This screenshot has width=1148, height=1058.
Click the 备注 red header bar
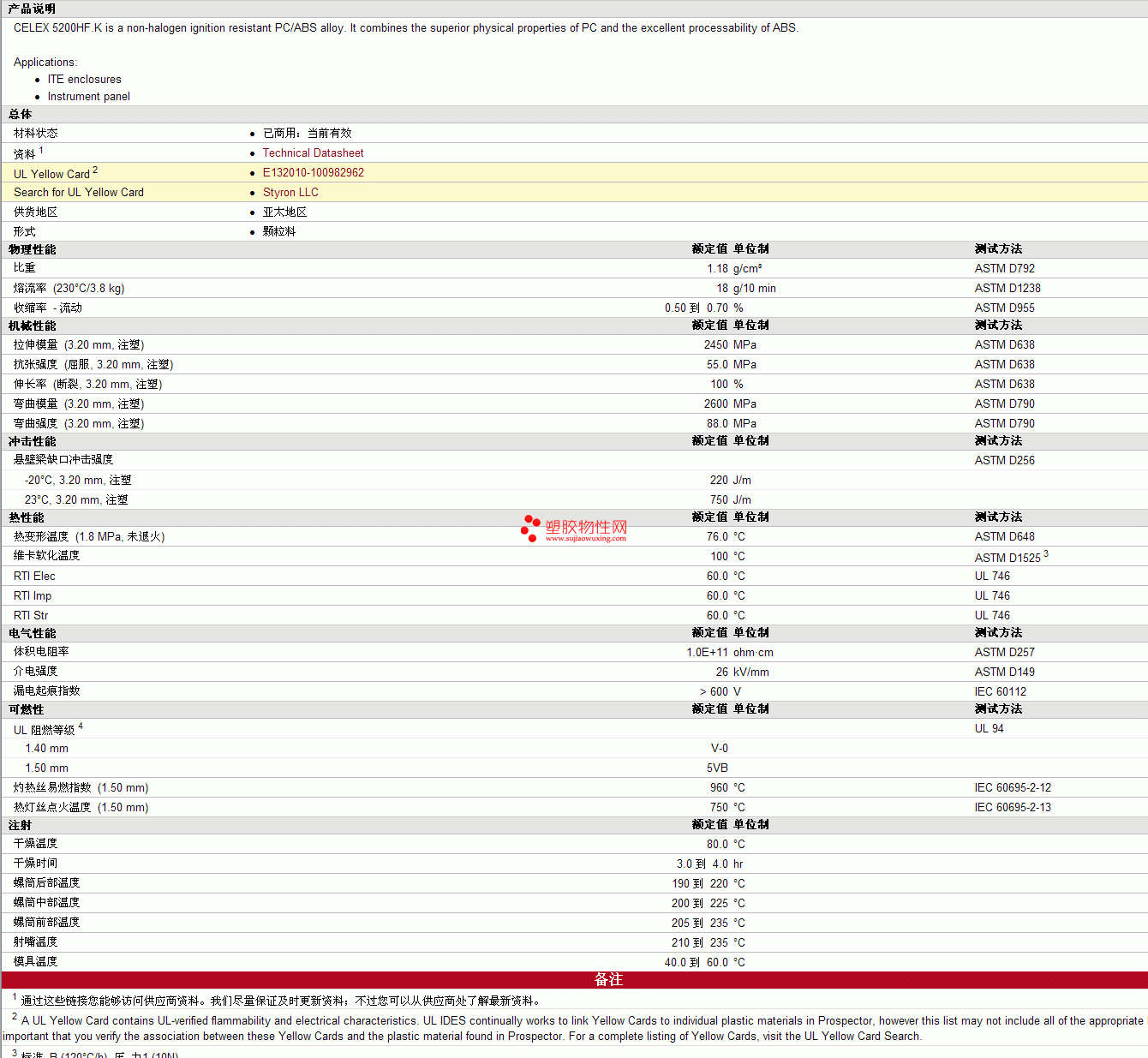575,980
